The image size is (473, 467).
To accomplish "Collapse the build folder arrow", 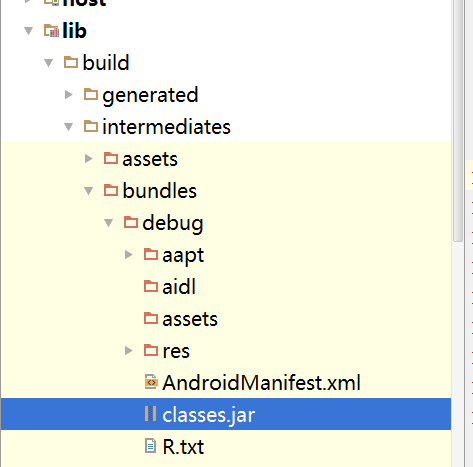I will click(x=49, y=63).
